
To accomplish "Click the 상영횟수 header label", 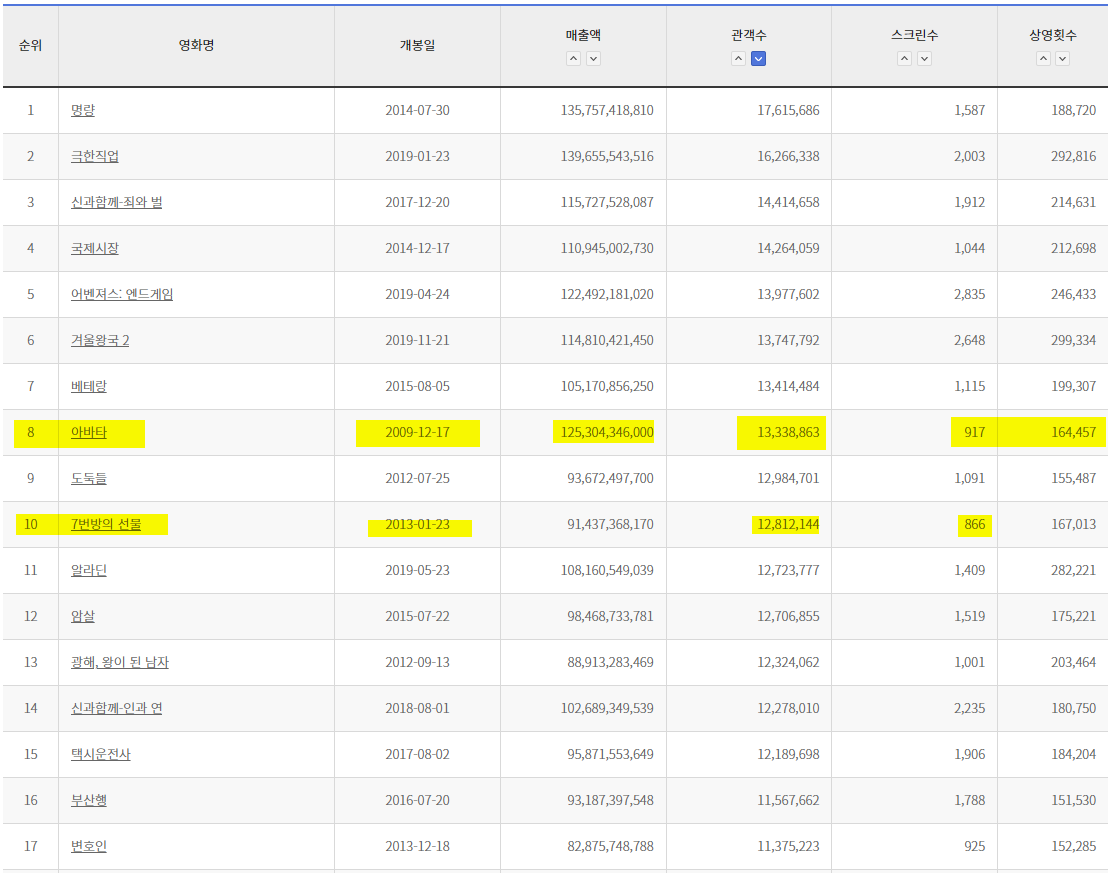I will 1053,35.
